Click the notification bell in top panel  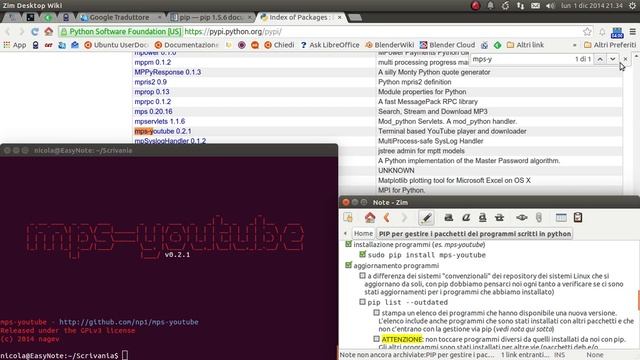click(490, 6)
